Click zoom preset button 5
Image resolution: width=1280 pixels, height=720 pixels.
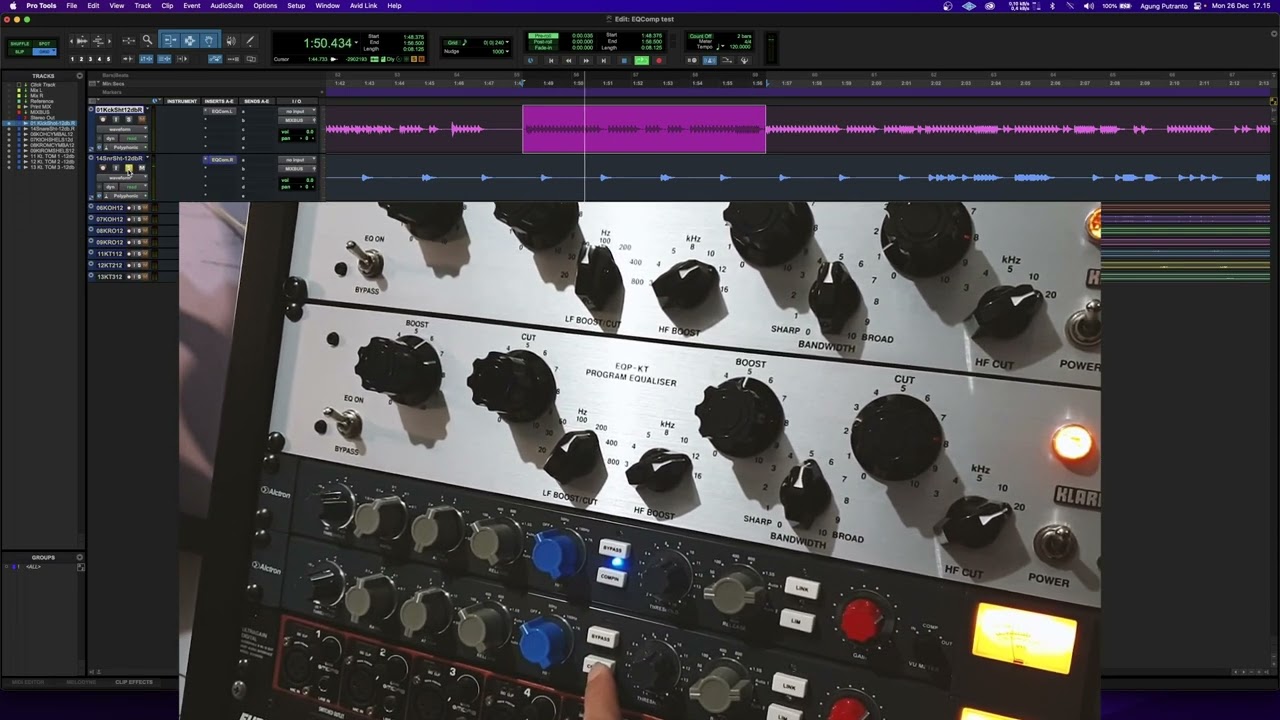108,59
